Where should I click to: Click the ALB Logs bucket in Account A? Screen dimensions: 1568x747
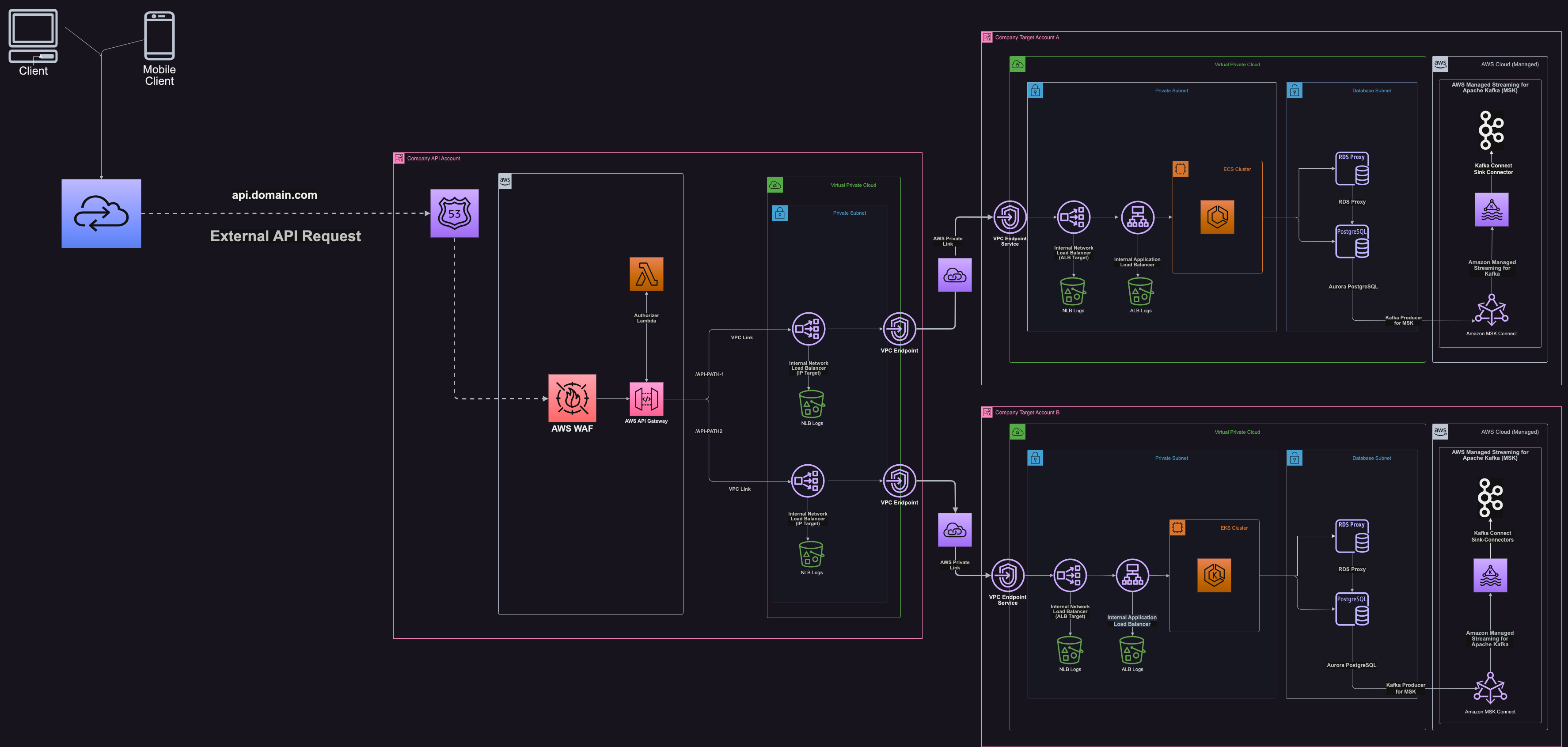[1140, 292]
